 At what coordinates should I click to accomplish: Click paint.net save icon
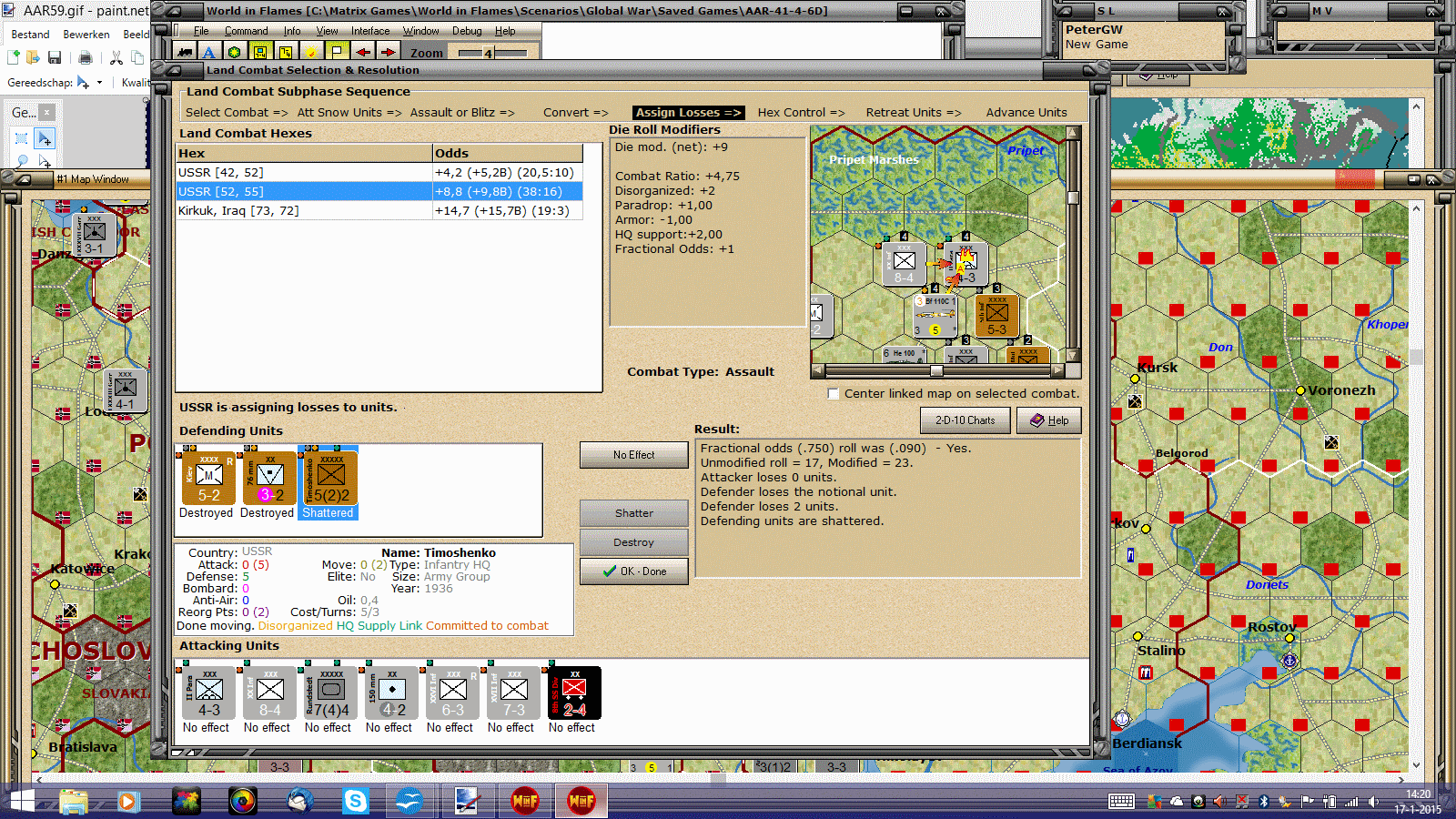55,57
